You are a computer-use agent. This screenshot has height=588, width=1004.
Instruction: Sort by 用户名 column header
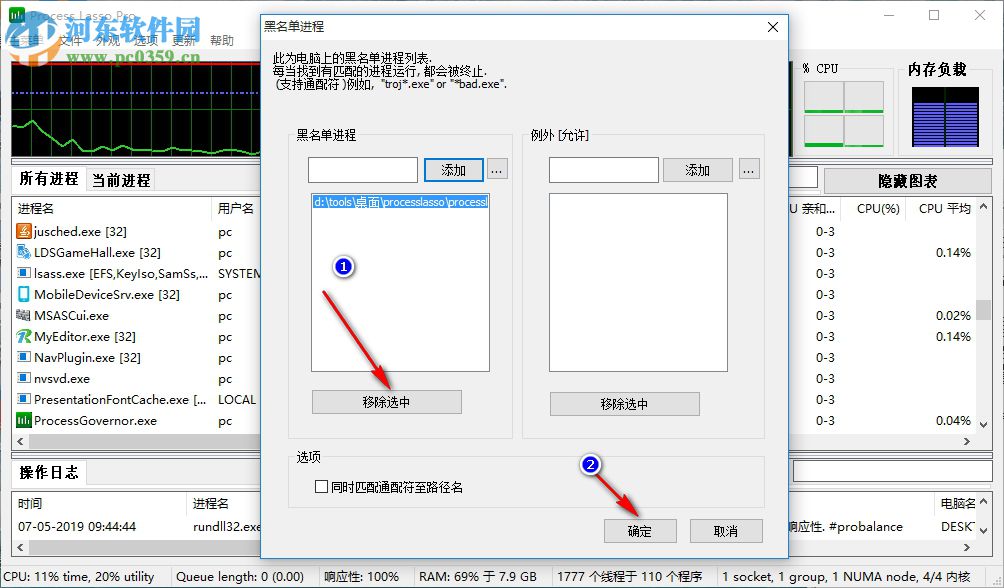(236, 208)
